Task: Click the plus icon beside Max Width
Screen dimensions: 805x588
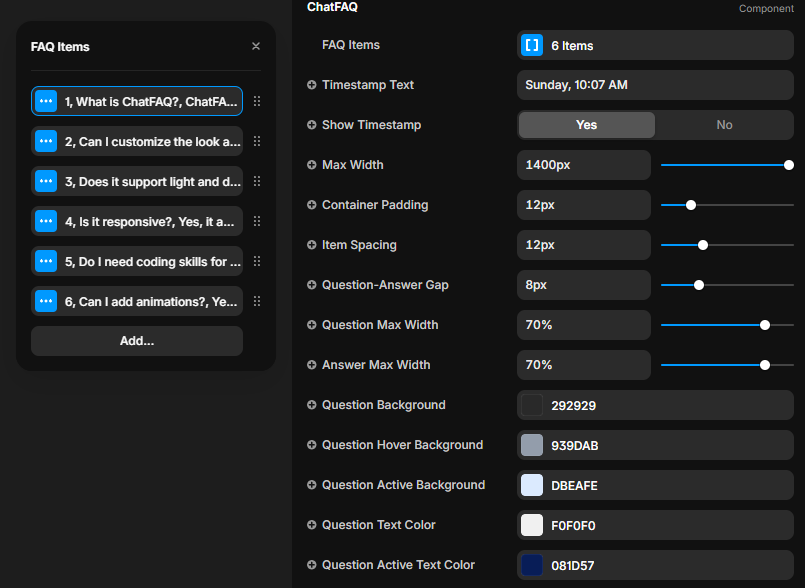Action: click(312, 165)
